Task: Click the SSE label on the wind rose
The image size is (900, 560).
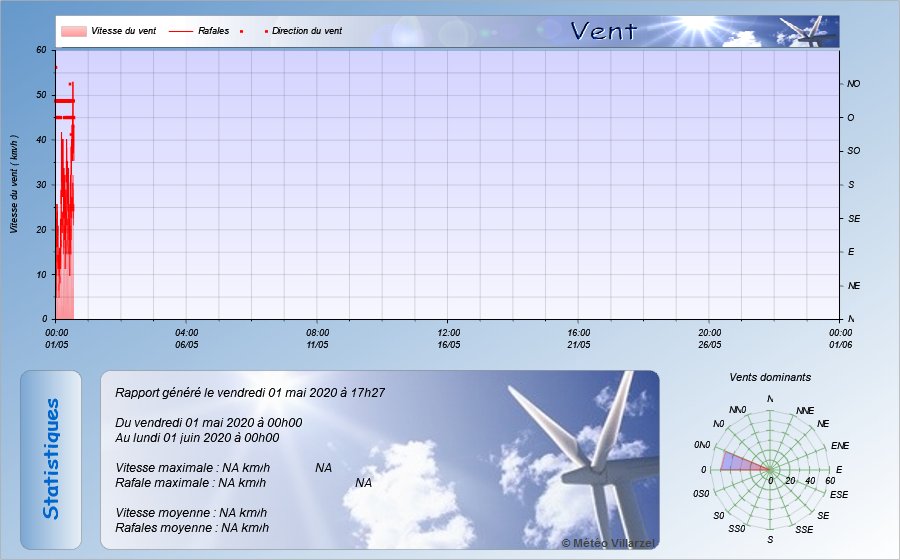Action: [802, 529]
